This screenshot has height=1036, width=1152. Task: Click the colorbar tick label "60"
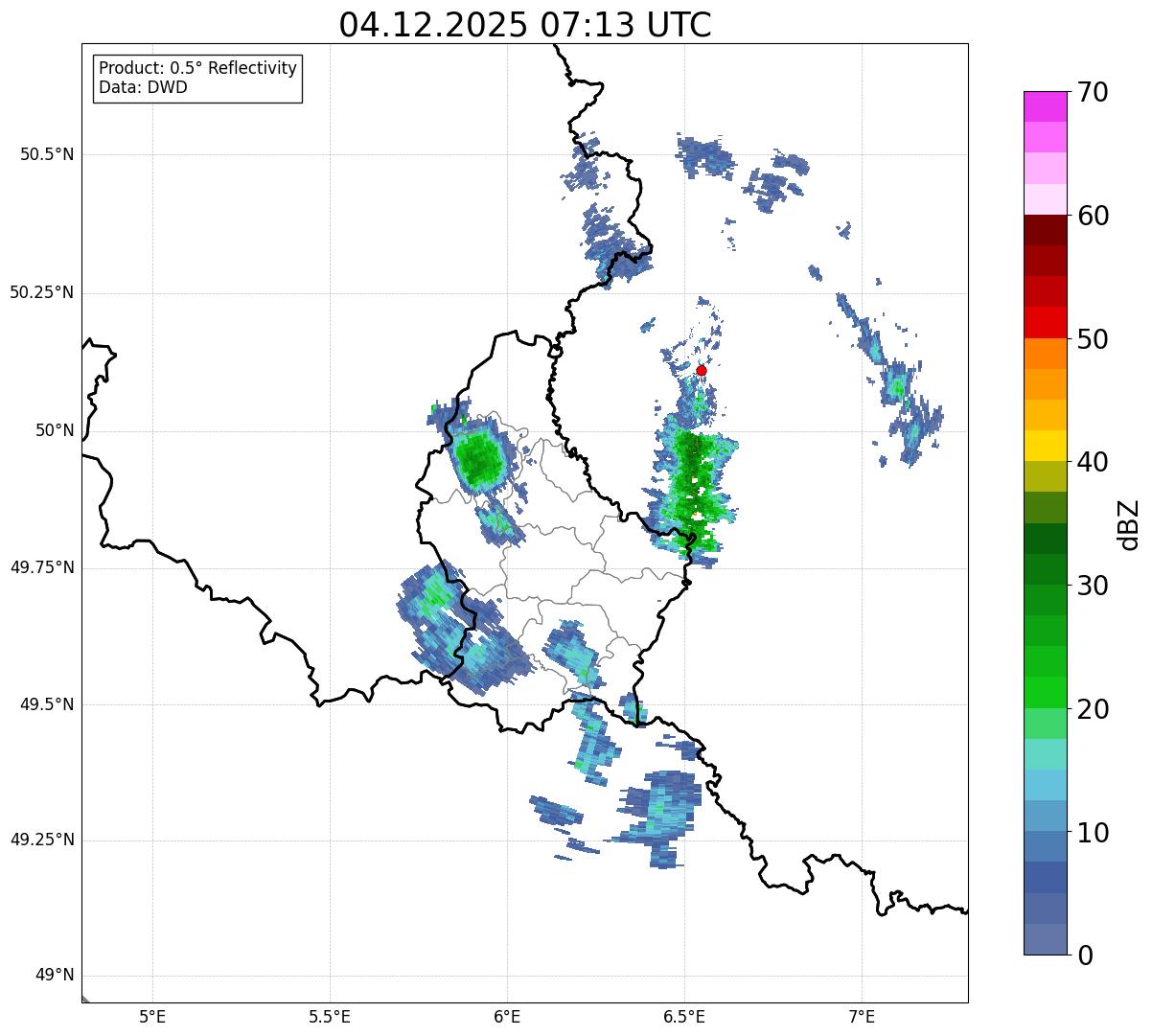tap(1094, 216)
